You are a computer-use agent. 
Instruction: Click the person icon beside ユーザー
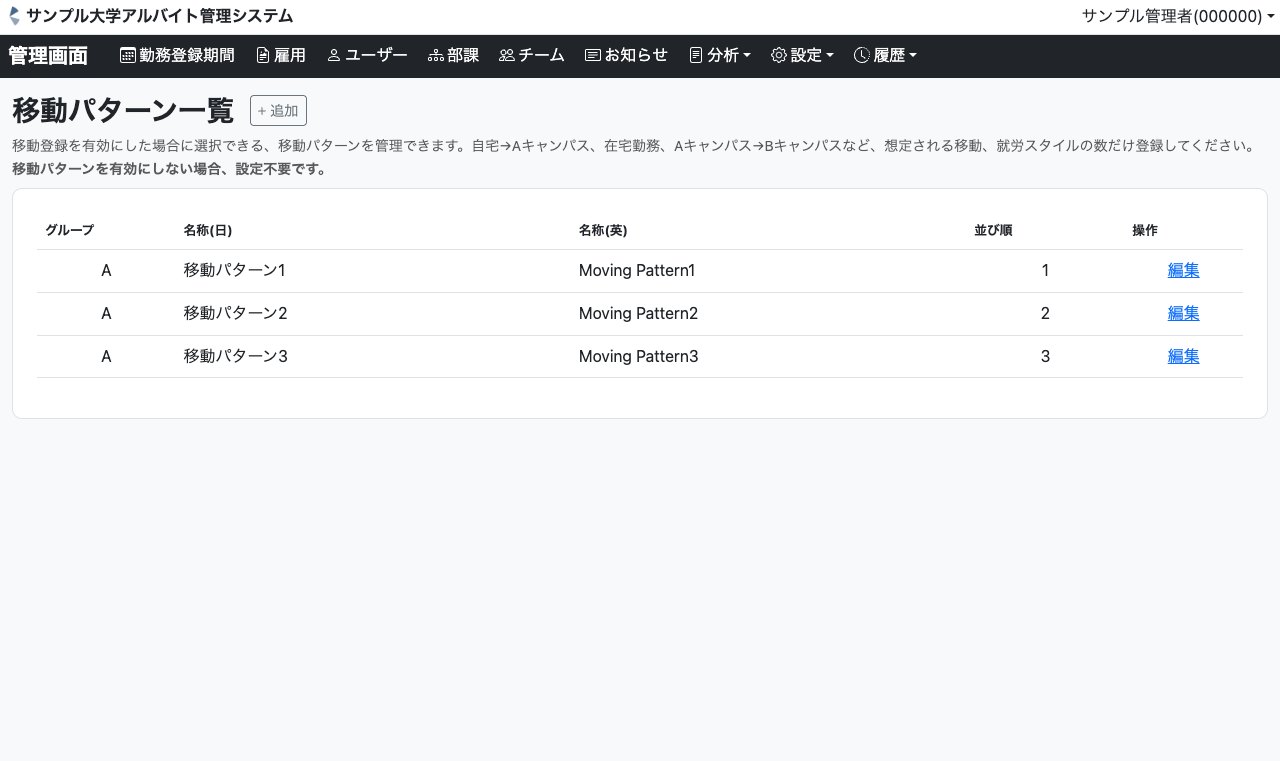point(334,56)
